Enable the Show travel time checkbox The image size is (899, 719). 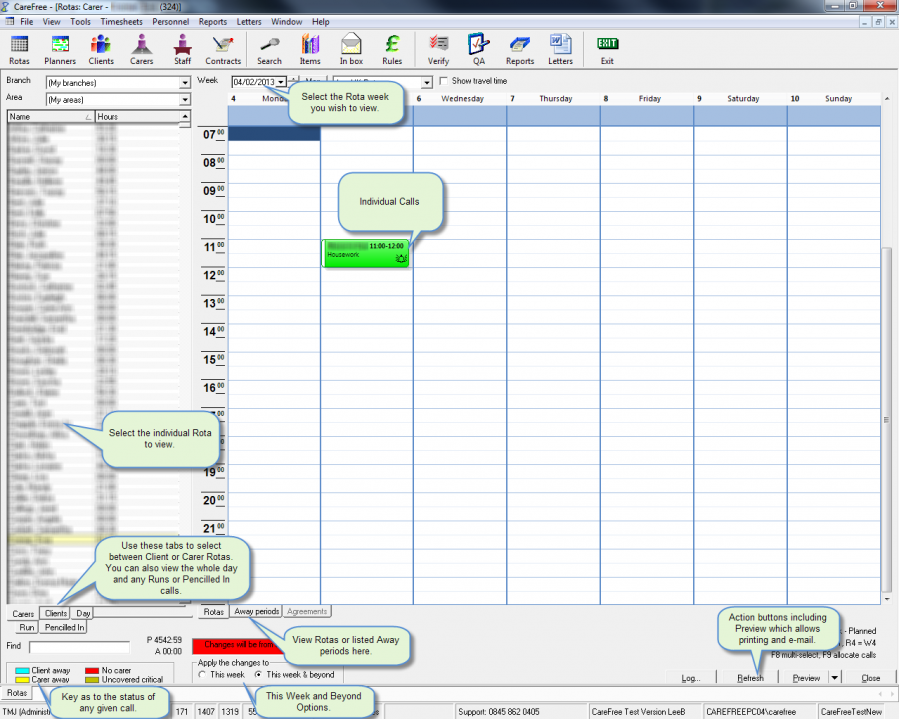click(444, 82)
